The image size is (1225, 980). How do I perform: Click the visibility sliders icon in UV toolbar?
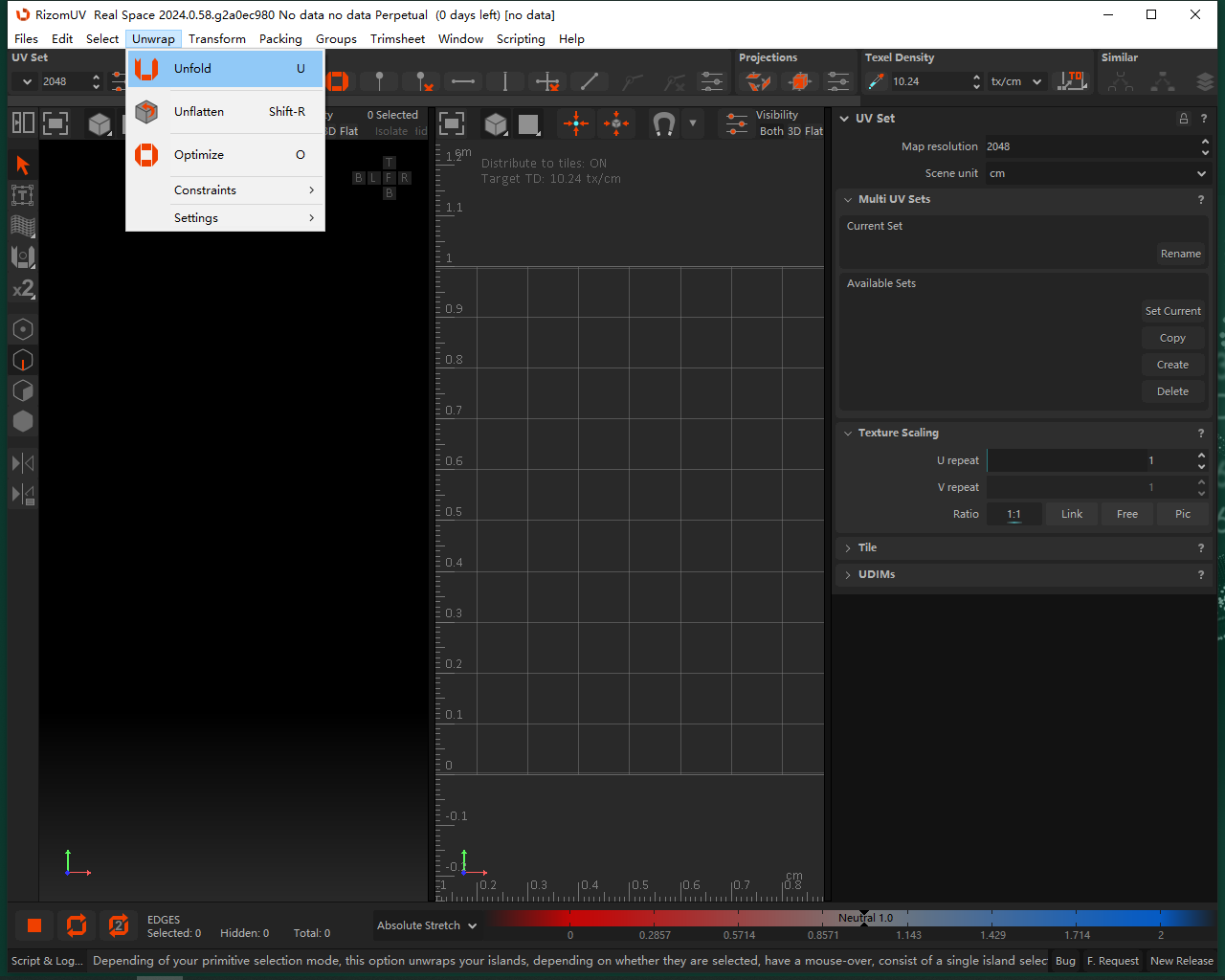[x=737, y=122]
